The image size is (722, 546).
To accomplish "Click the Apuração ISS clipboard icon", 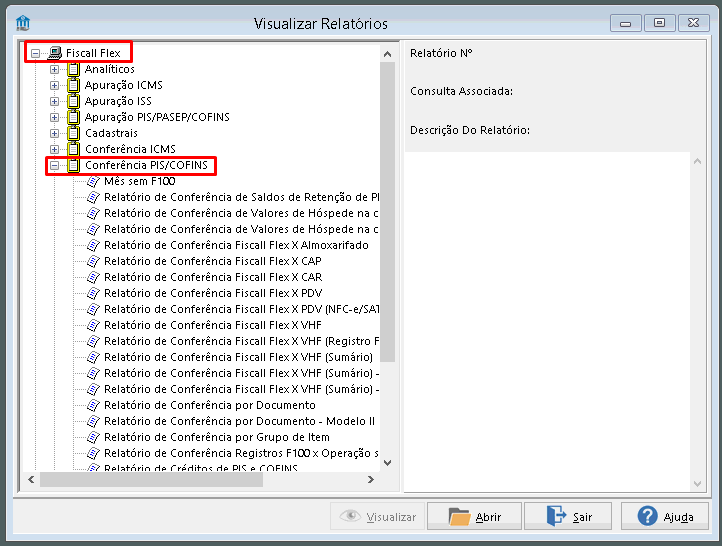I will 73,101.
